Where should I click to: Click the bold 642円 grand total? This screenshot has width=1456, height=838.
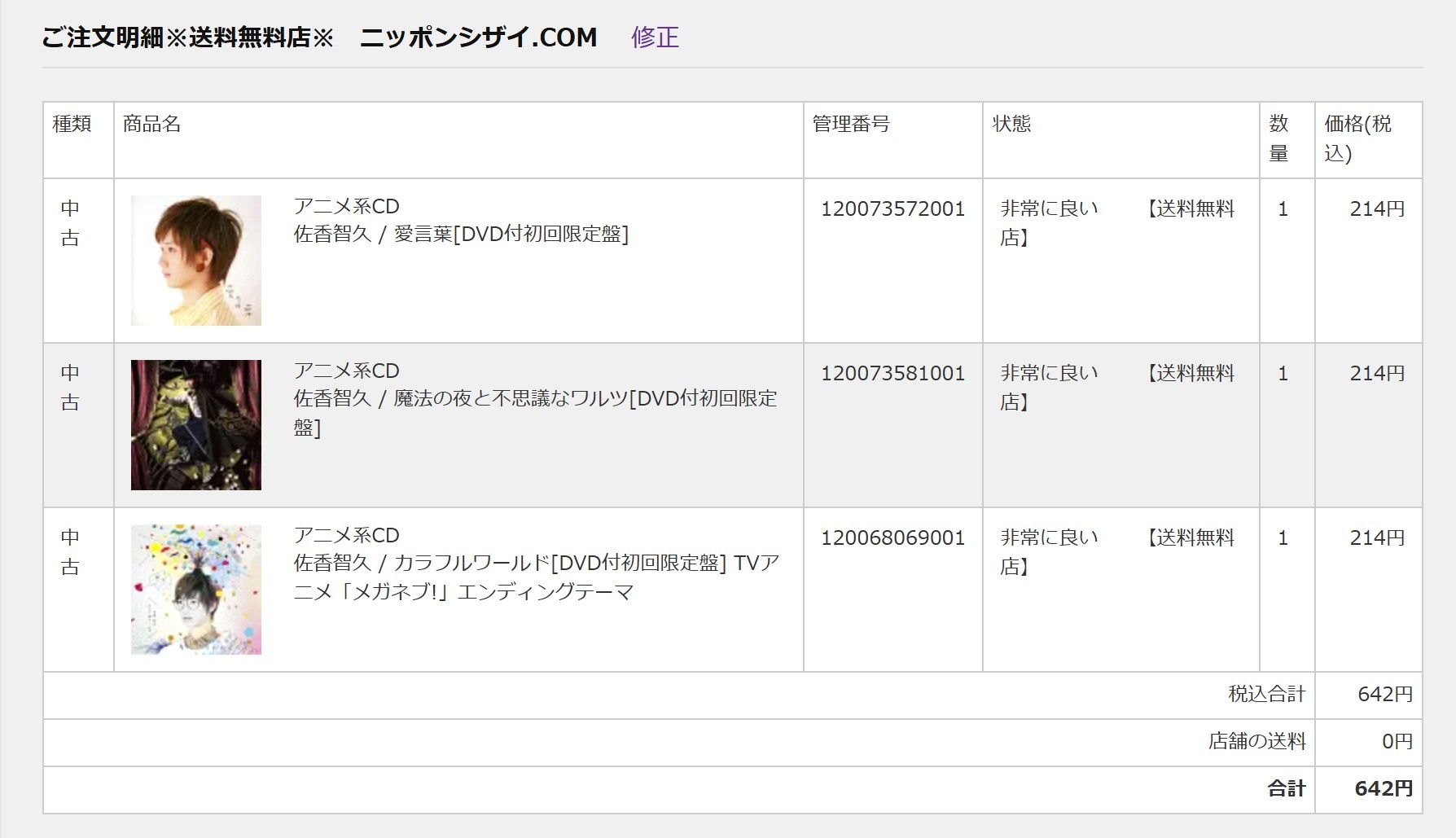(x=1384, y=789)
